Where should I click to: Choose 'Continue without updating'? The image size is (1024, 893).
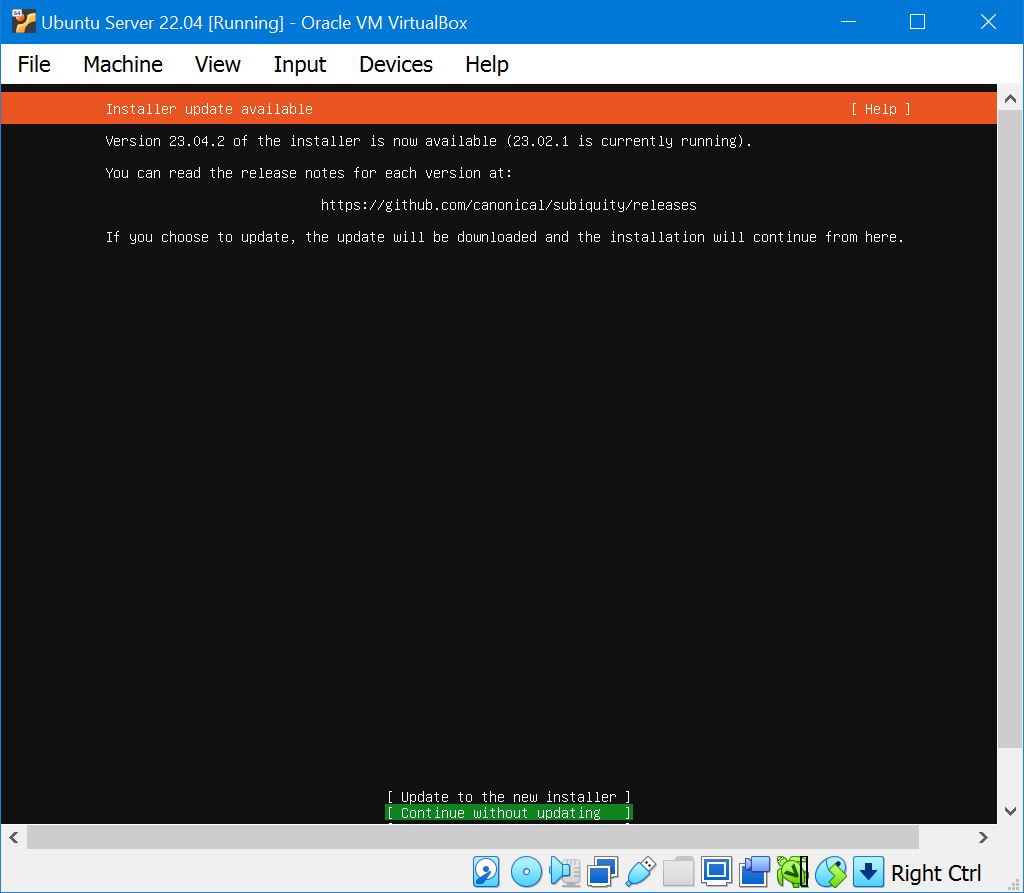tap(509, 813)
